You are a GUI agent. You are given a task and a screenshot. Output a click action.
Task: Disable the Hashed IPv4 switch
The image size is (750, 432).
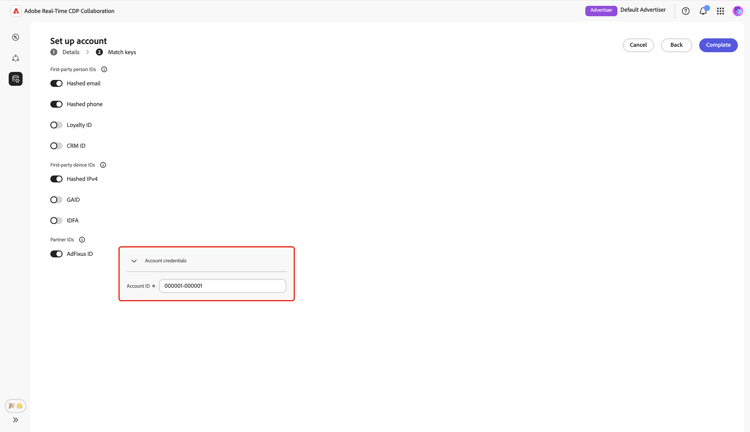pyautogui.click(x=56, y=179)
